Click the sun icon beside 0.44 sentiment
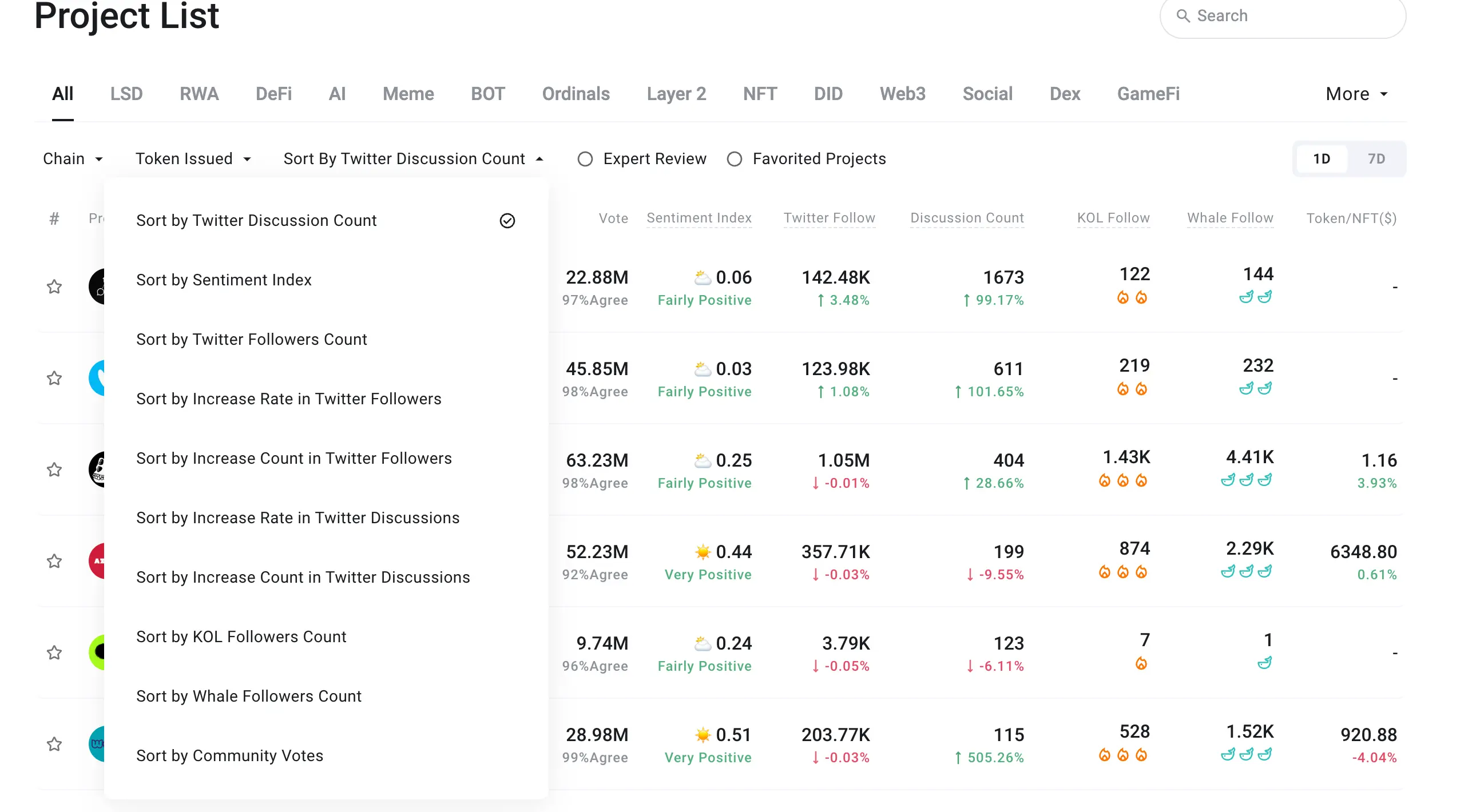 [703, 552]
